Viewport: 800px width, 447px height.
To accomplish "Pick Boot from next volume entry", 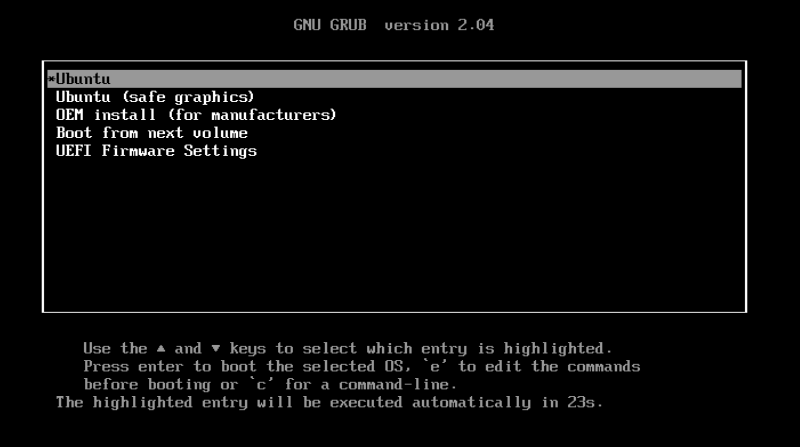I will coord(152,133).
